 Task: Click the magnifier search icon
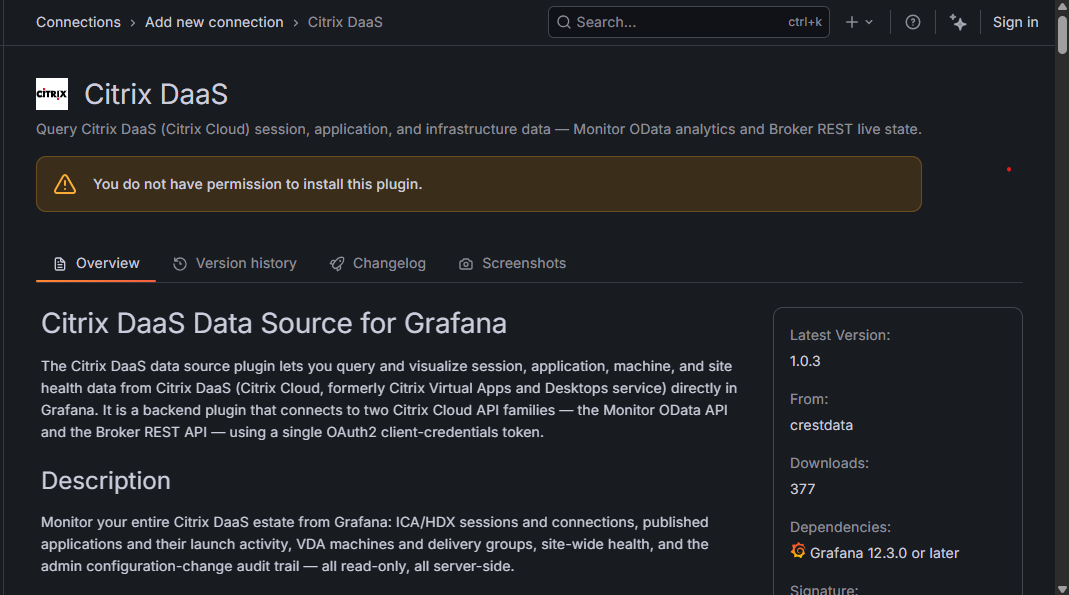click(x=564, y=22)
